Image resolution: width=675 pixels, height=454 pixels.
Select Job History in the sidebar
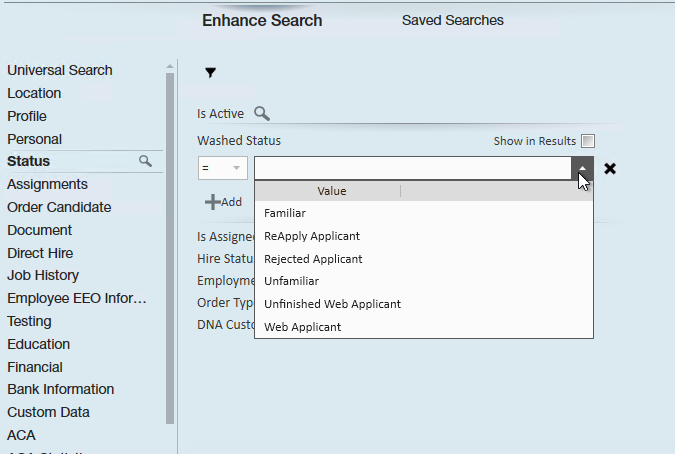[43, 275]
